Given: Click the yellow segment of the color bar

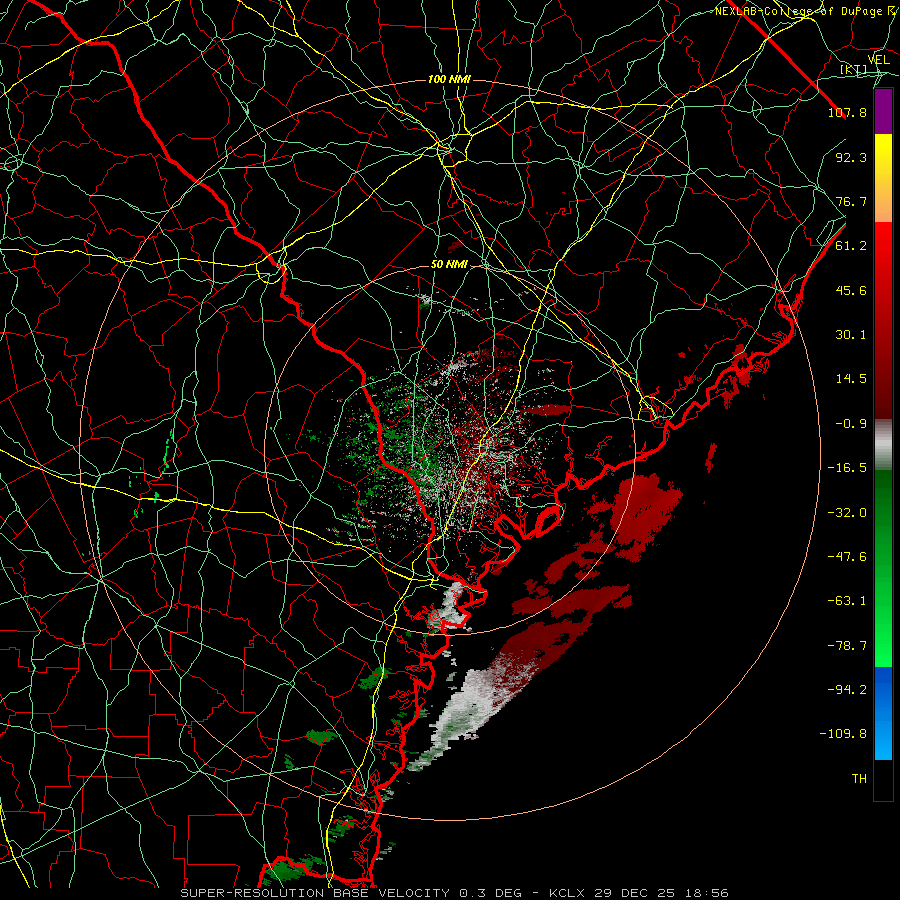Looking at the screenshot, I should pos(883,178).
